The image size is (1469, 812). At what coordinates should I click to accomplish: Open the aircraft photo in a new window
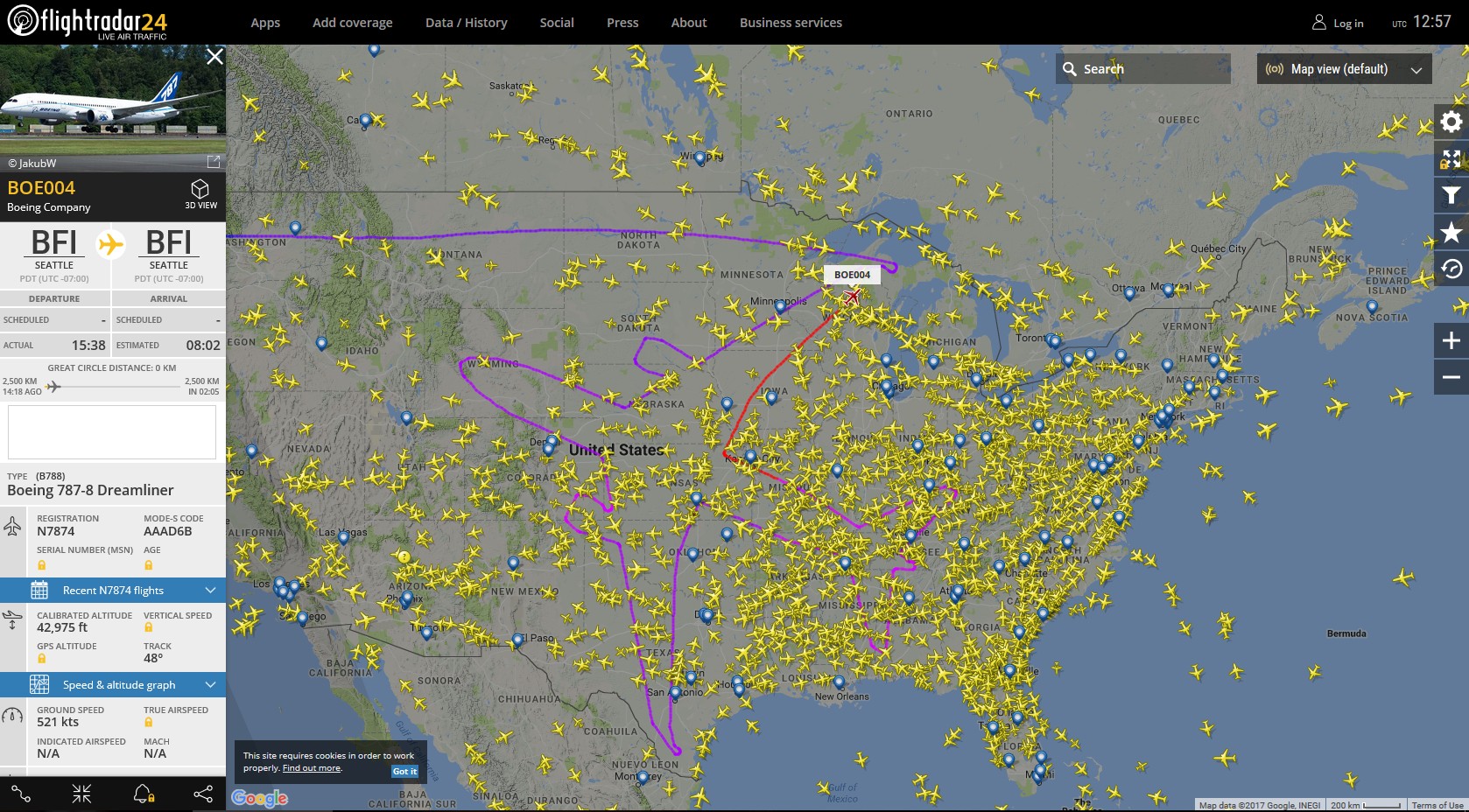(213, 162)
